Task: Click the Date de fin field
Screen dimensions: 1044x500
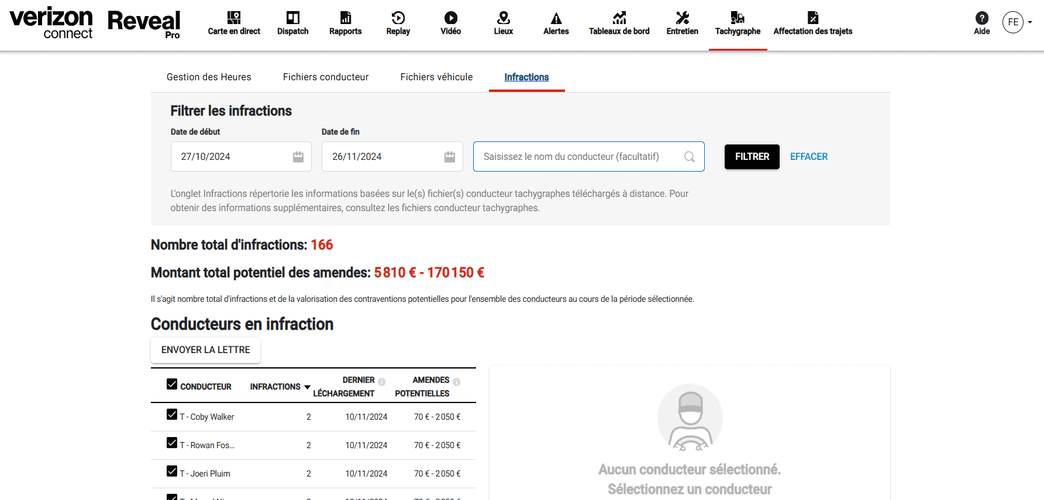Action: [x=392, y=156]
